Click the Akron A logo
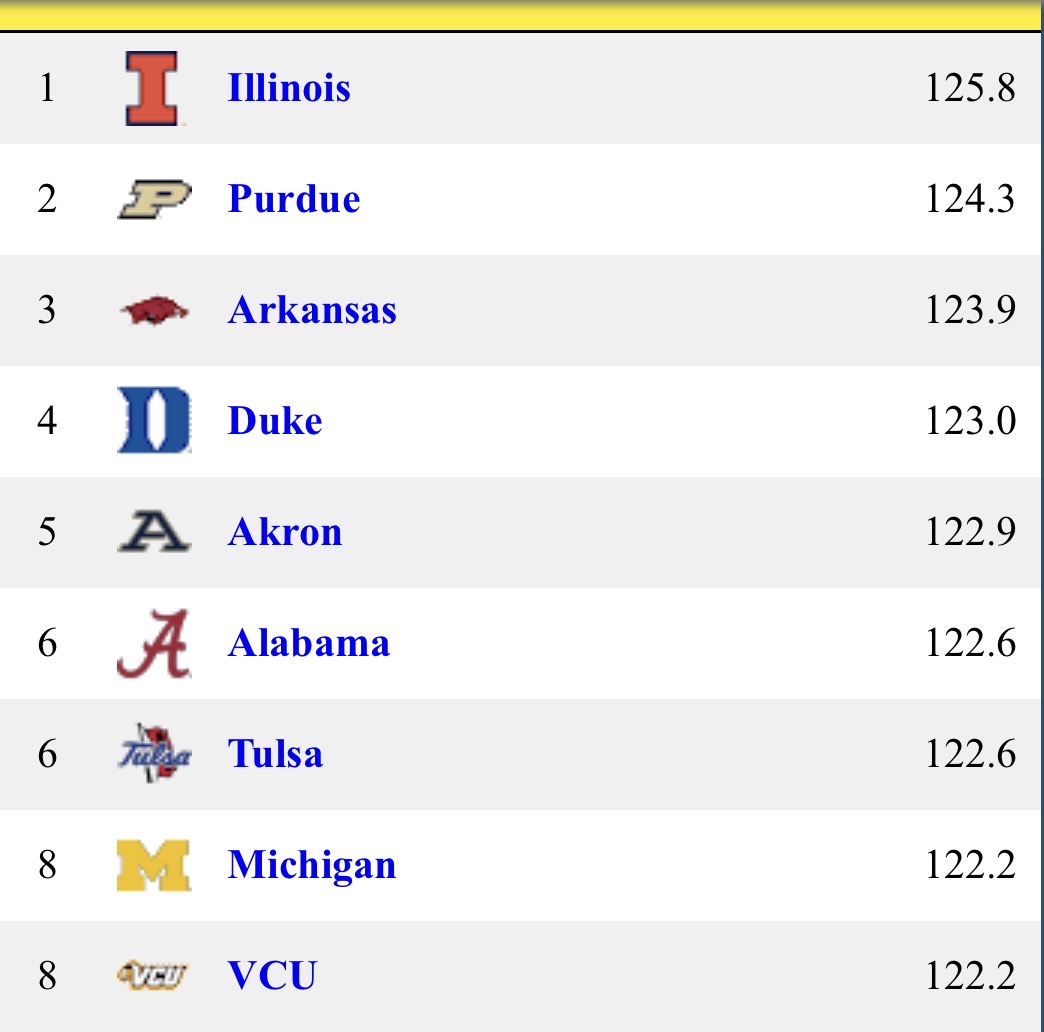1044x1032 pixels. coord(153,532)
